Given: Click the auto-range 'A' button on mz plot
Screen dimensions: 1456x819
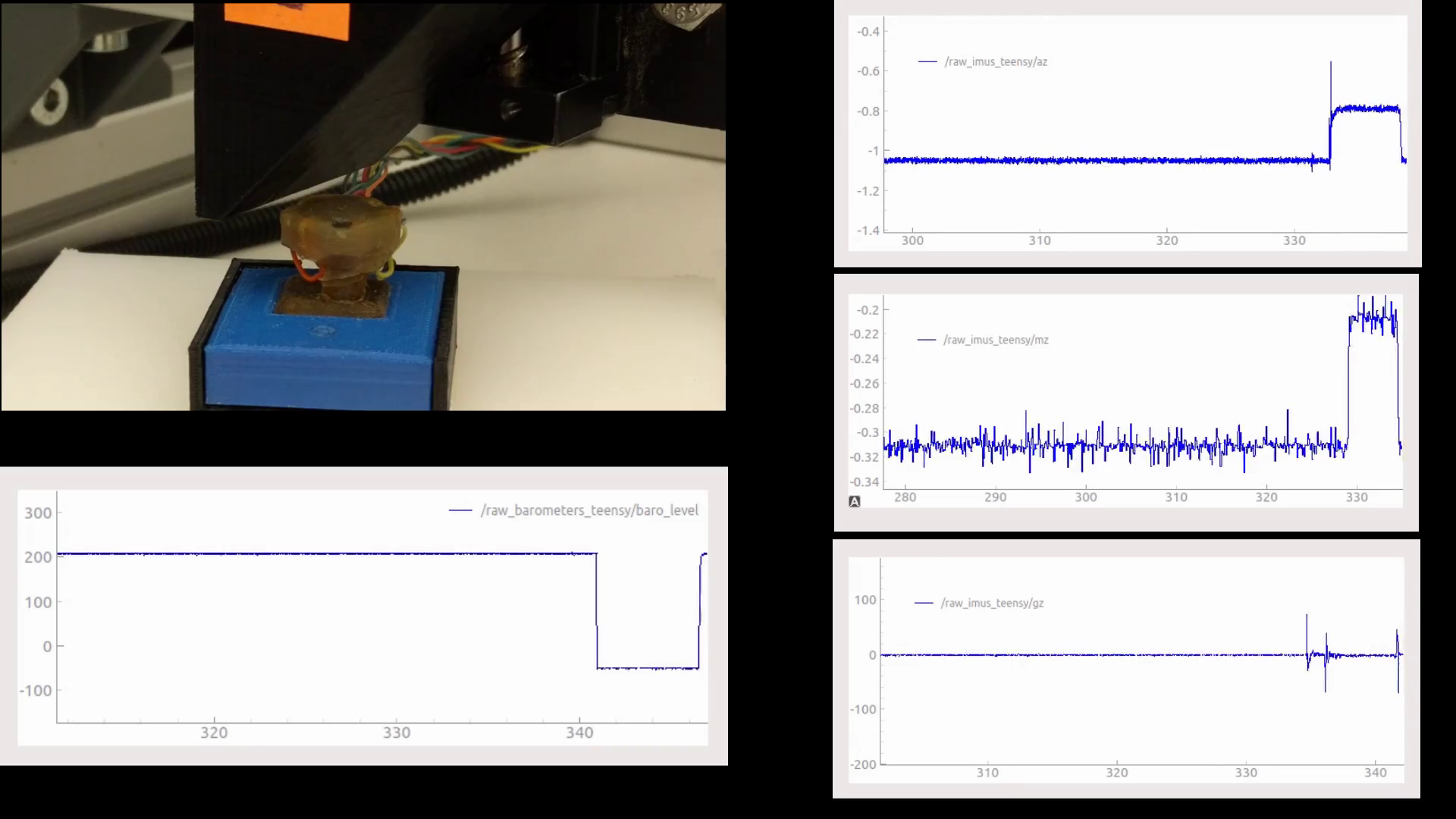Looking at the screenshot, I should coord(855,501).
